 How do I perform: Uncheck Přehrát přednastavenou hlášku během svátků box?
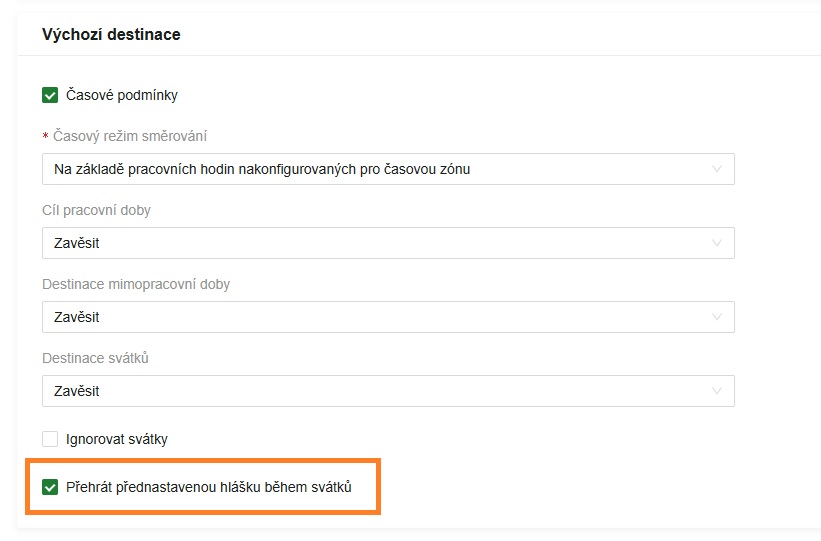(x=50, y=488)
